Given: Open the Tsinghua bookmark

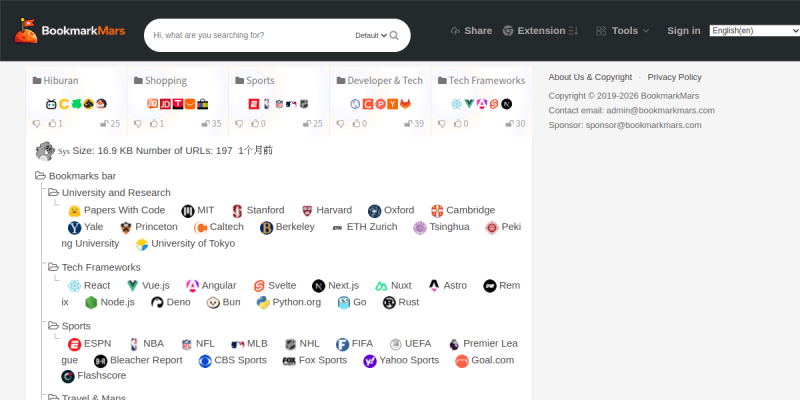Looking at the screenshot, I should click(441, 227).
